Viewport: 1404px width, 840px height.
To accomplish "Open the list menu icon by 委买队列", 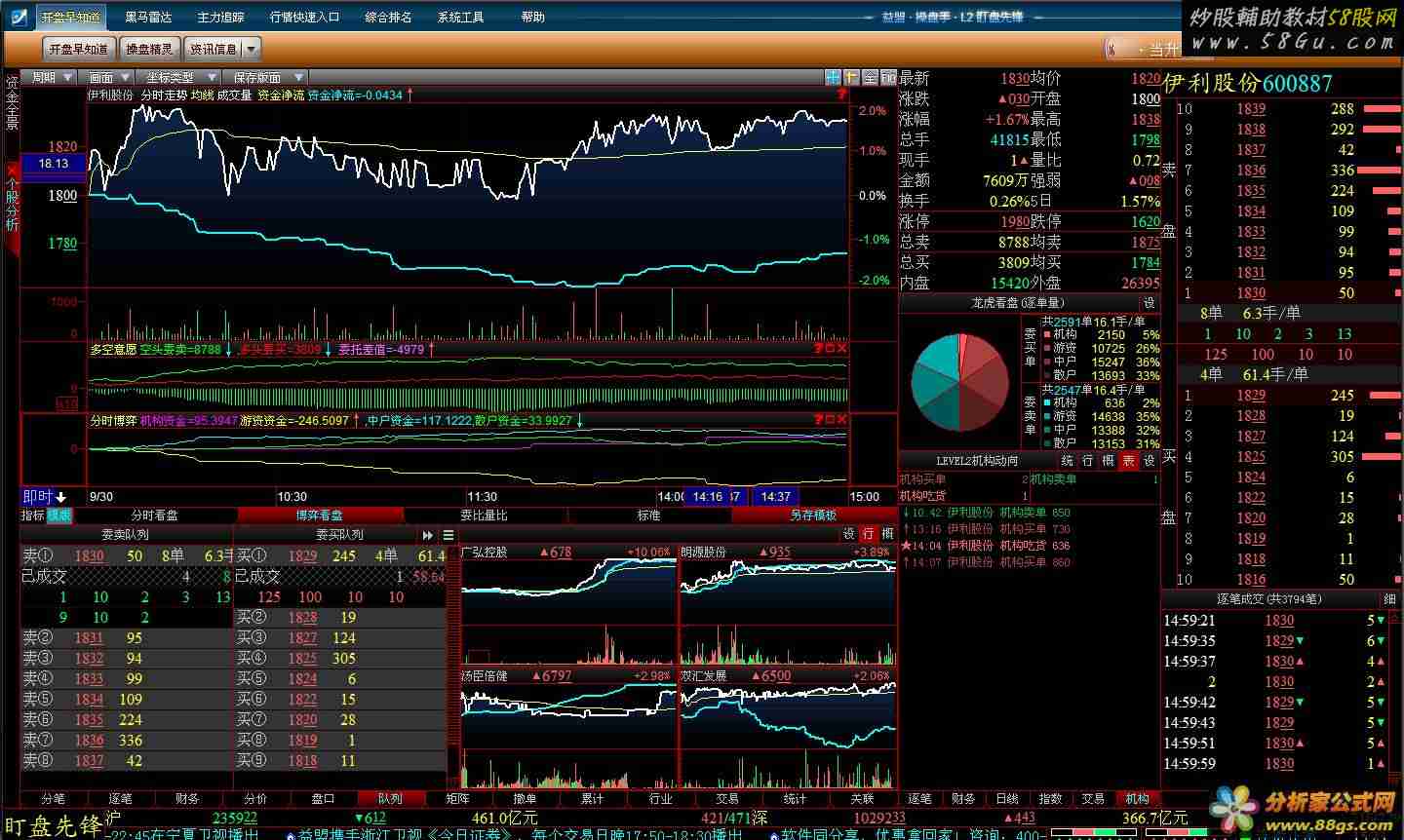I will 448,535.
